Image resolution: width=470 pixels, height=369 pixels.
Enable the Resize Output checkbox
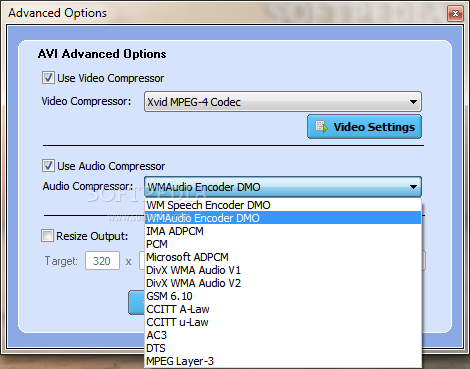47,235
